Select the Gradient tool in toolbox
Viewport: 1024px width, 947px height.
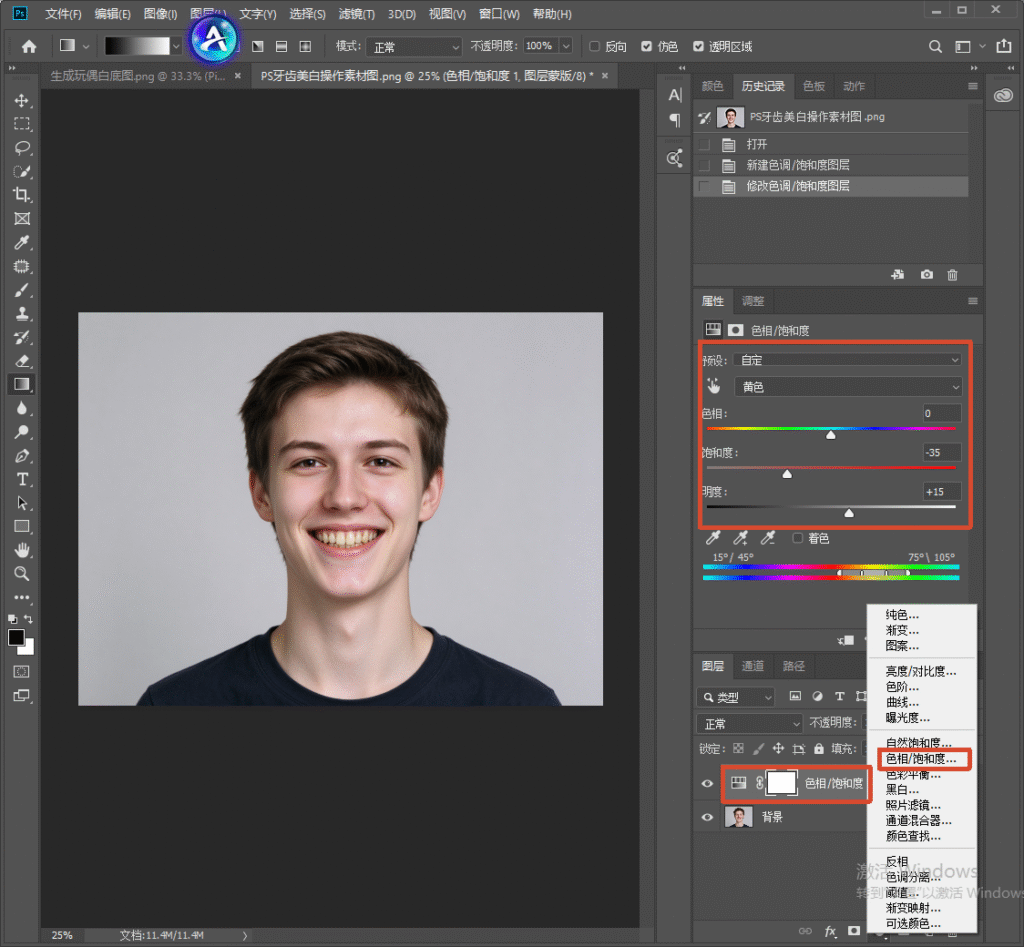tap(22, 384)
